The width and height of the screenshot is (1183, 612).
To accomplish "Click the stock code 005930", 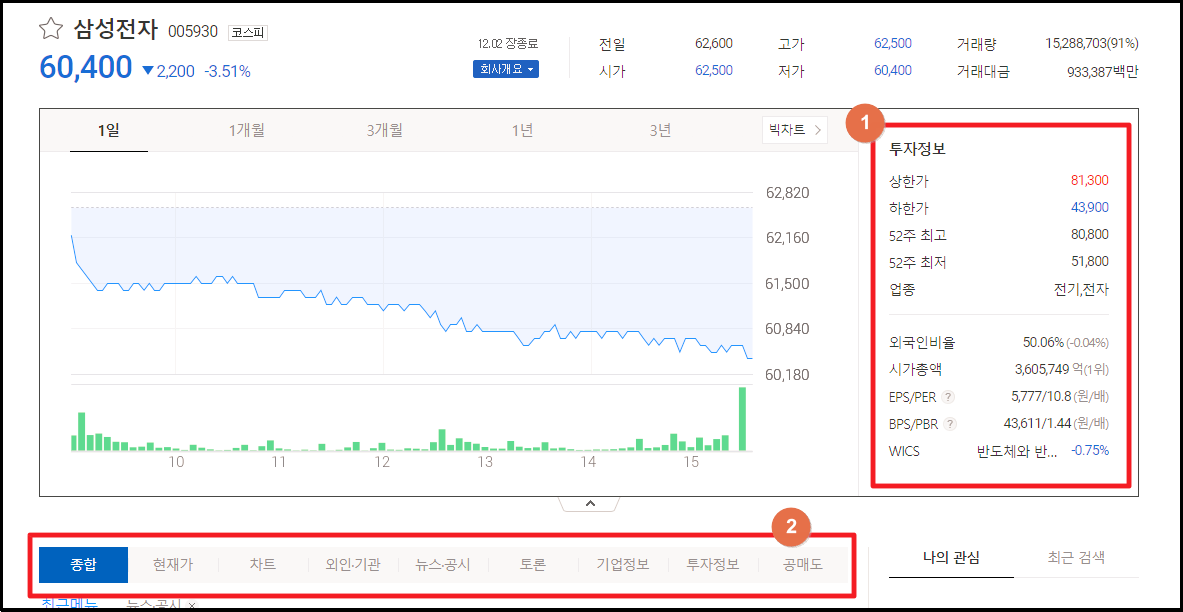I will [193, 32].
